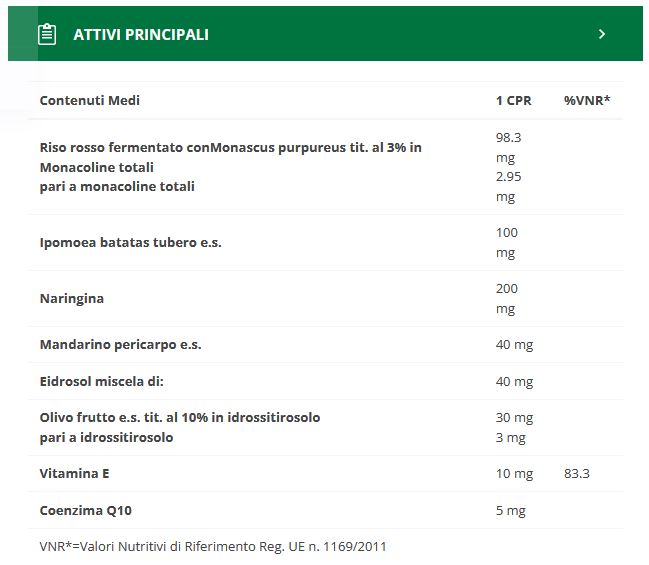The image size is (649, 565).
Task: Select the Vitamina E ingredient label
Action: 74,473
